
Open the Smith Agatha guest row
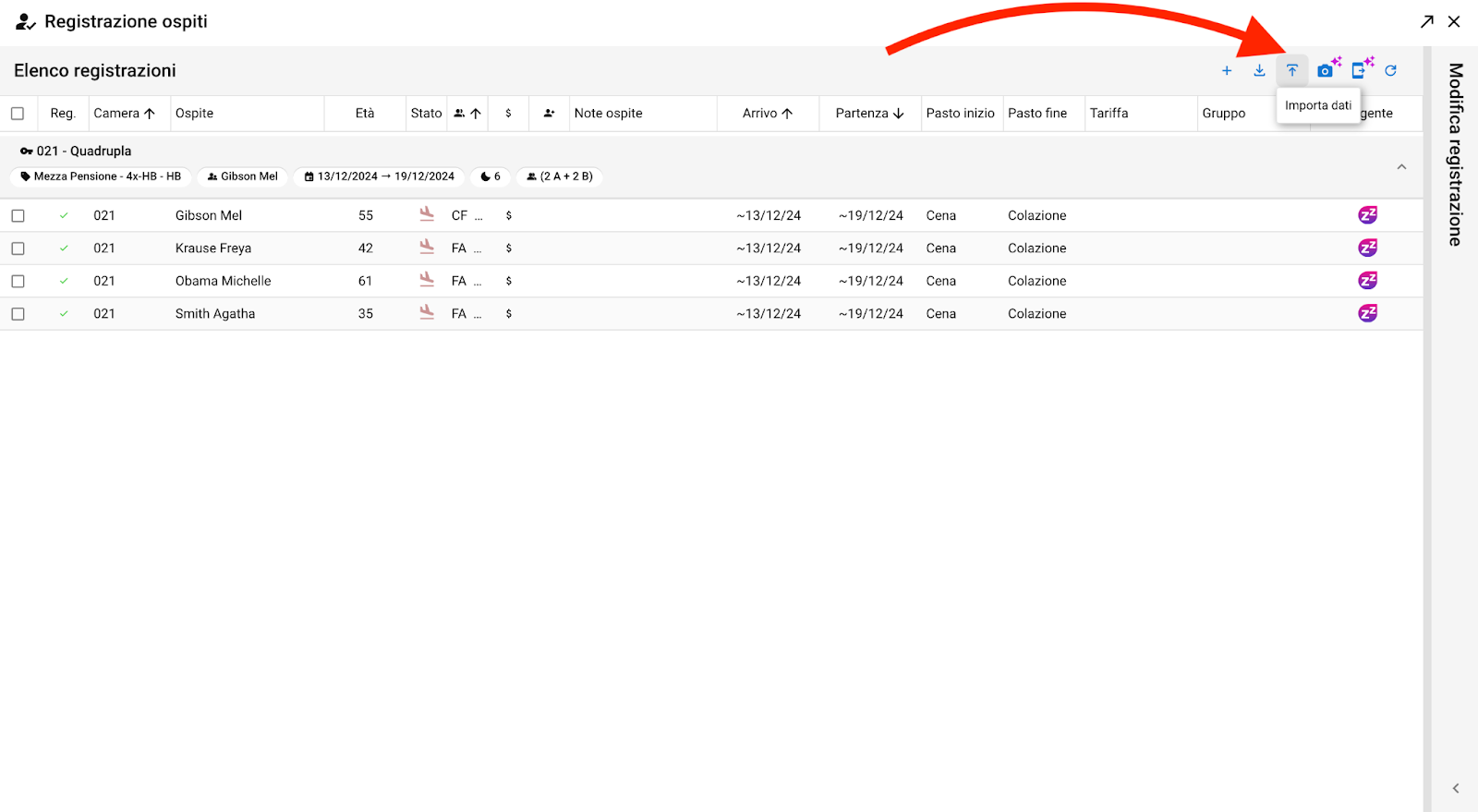coord(215,314)
